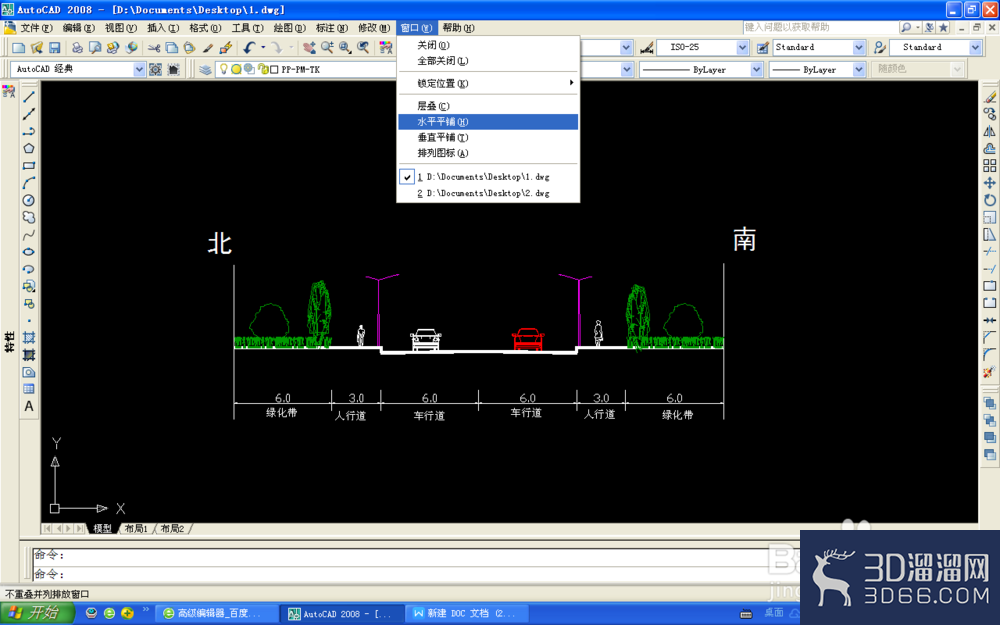Select the Line tool in draw toolbar

click(x=29, y=97)
